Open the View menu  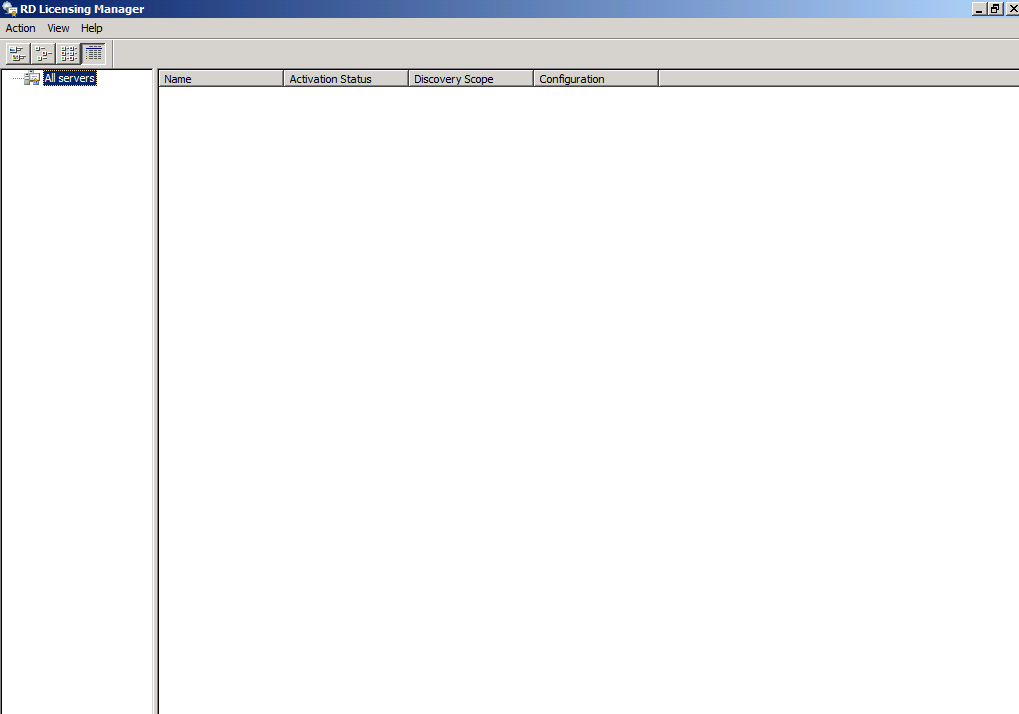click(x=58, y=28)
